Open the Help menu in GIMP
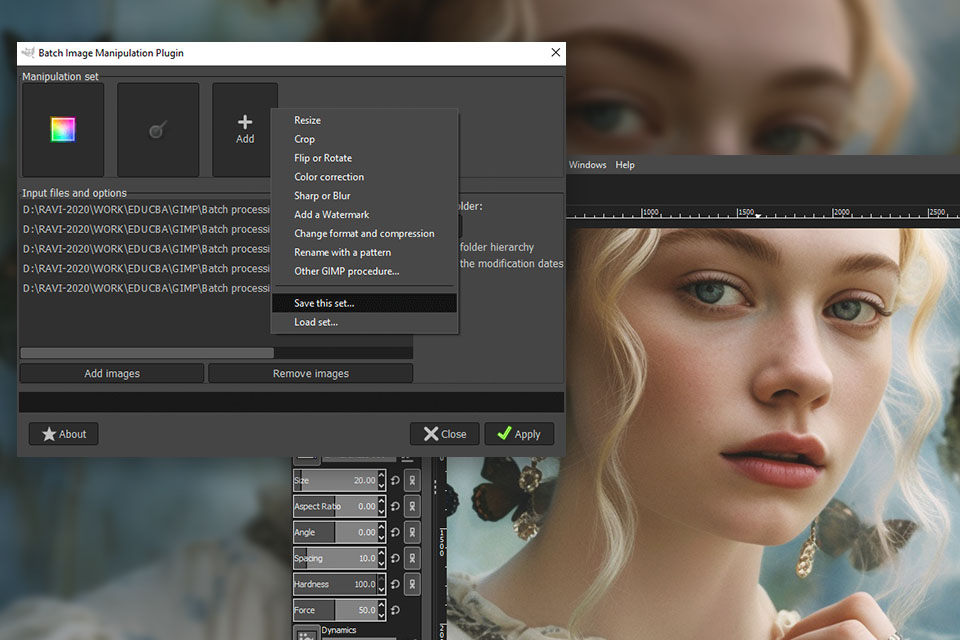960x640 pixels. pos(625,165)
